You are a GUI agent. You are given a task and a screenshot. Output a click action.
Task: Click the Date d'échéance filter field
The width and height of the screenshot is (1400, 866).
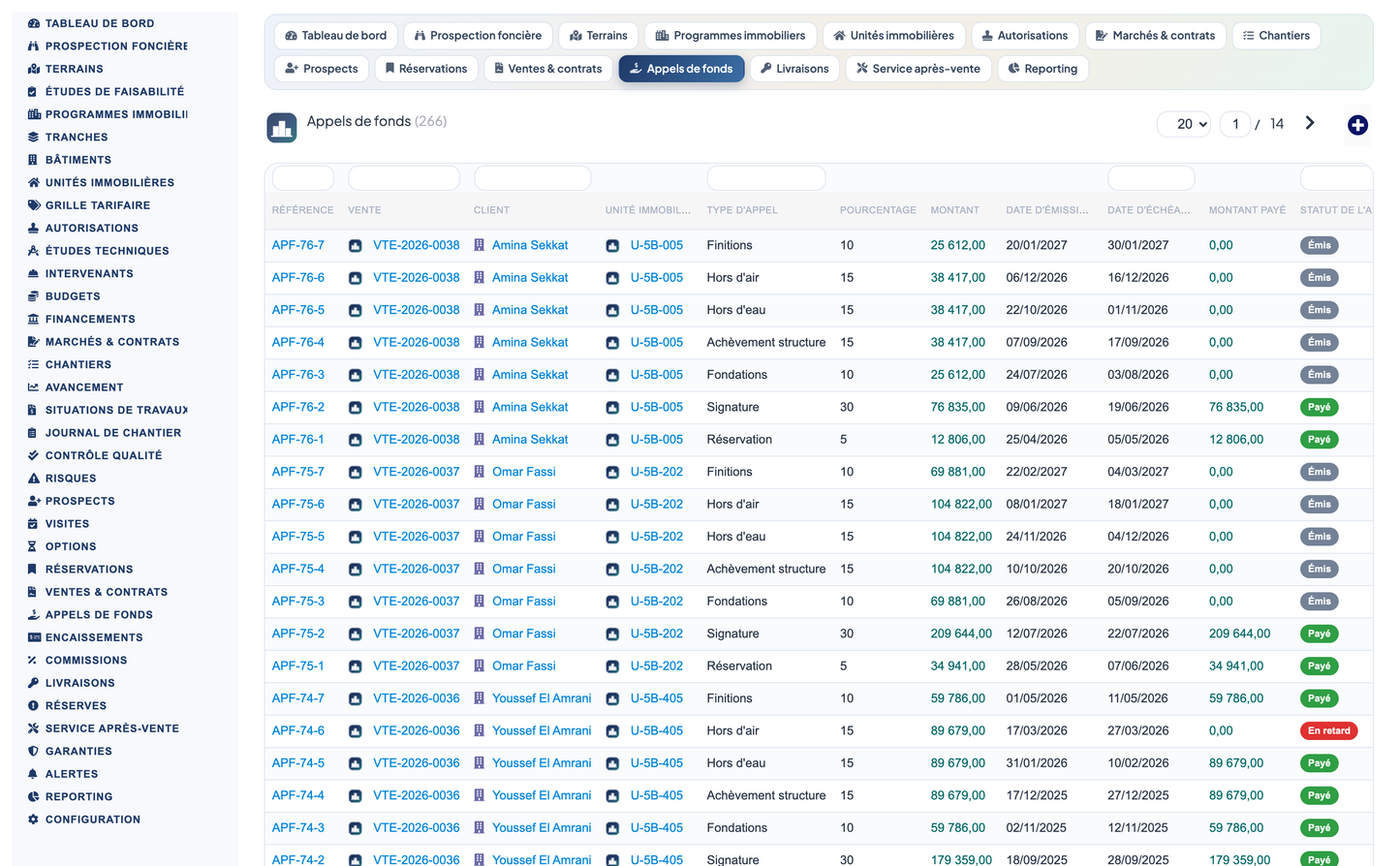(x=1151, y=178)
